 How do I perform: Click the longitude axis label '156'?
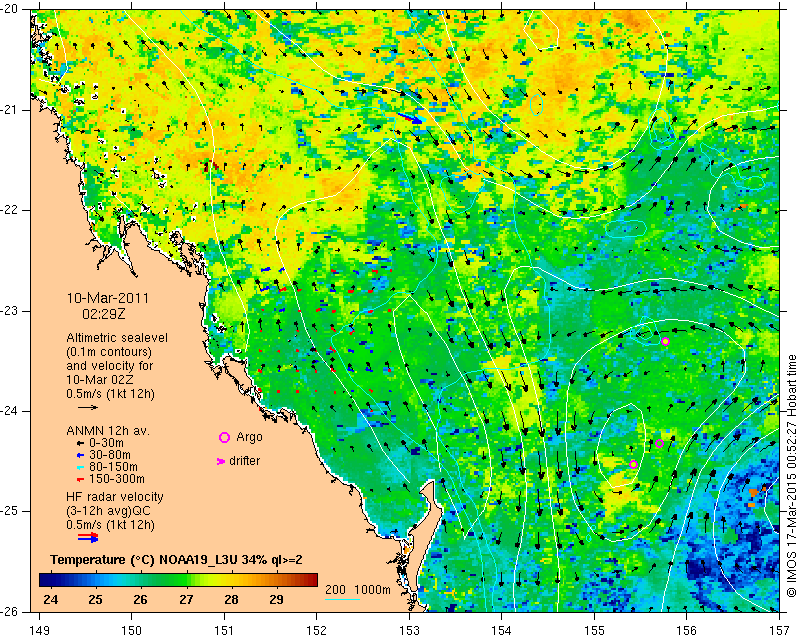pos(686,631)
